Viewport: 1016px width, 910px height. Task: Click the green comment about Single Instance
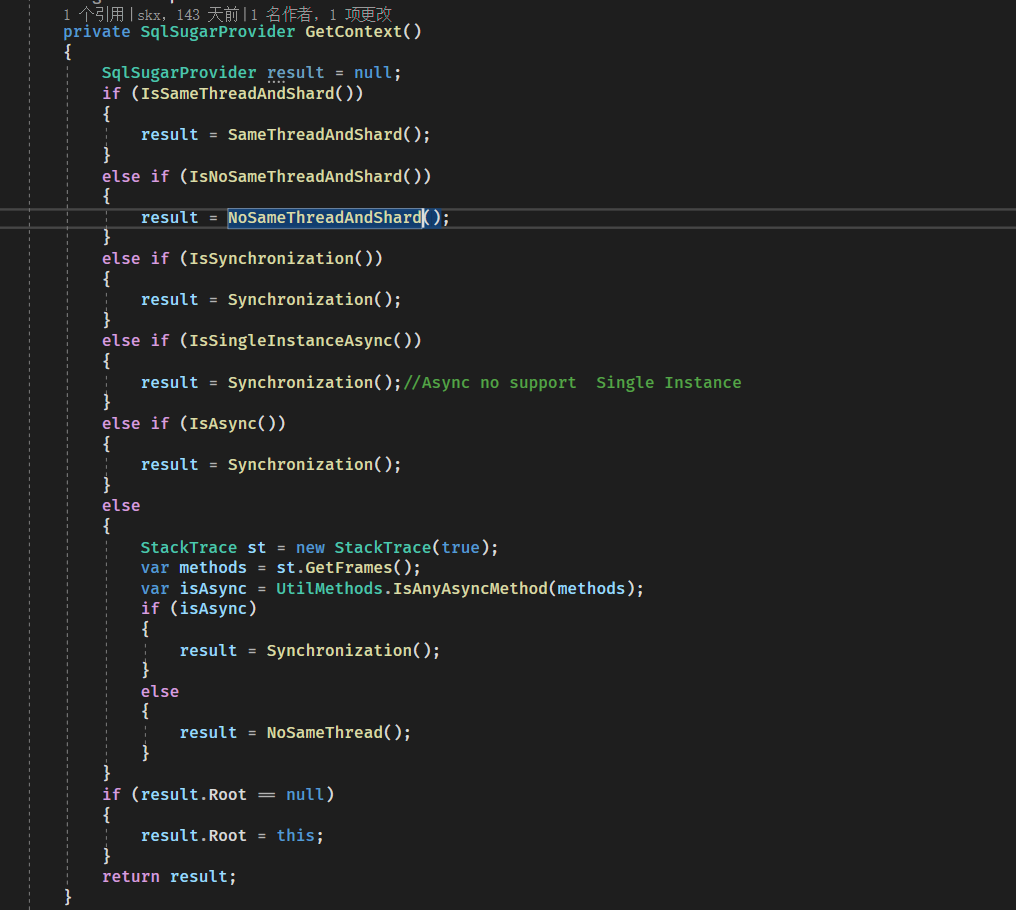[x=570, y=382]
